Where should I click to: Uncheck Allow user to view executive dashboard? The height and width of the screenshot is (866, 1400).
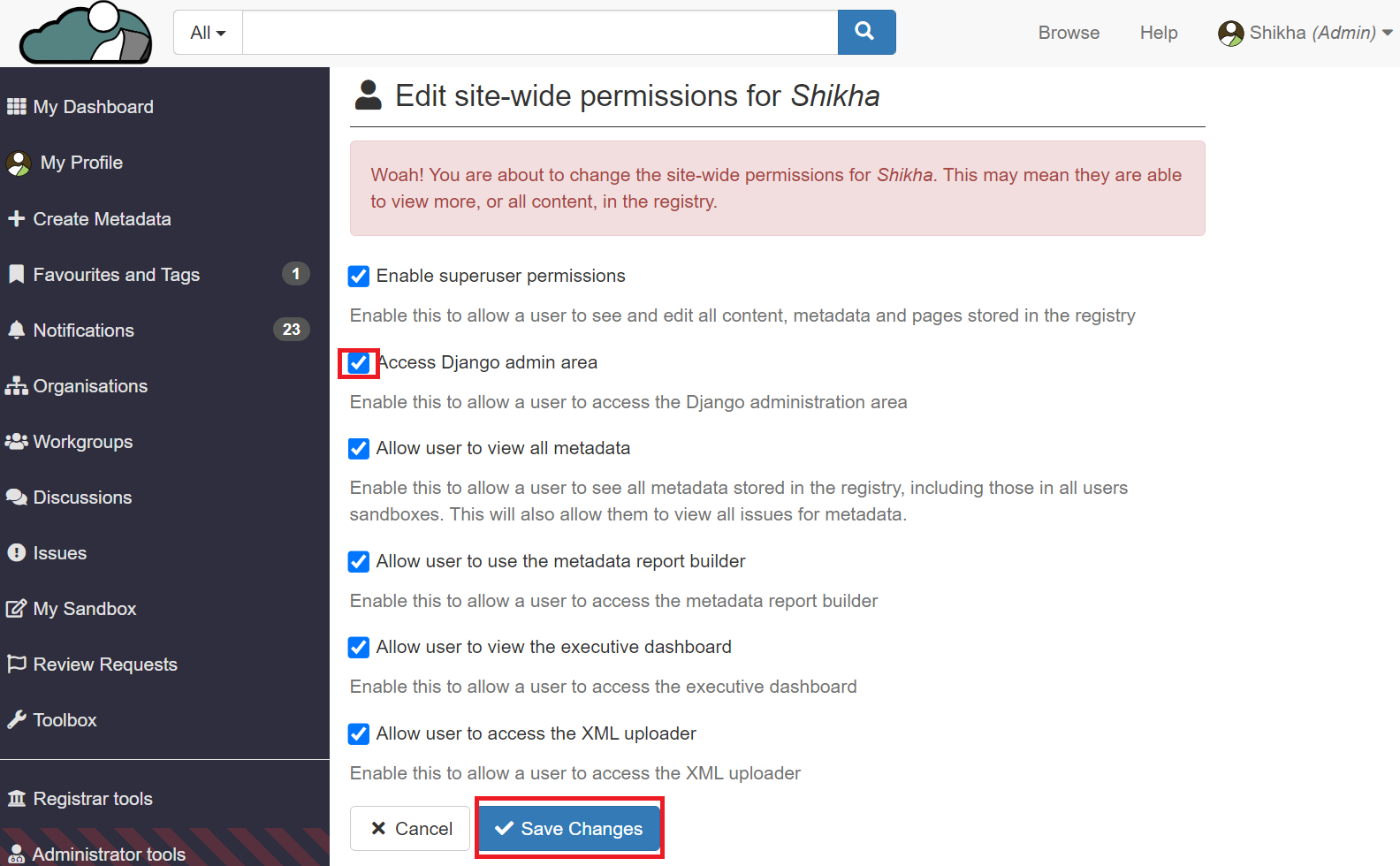point(359,648)
